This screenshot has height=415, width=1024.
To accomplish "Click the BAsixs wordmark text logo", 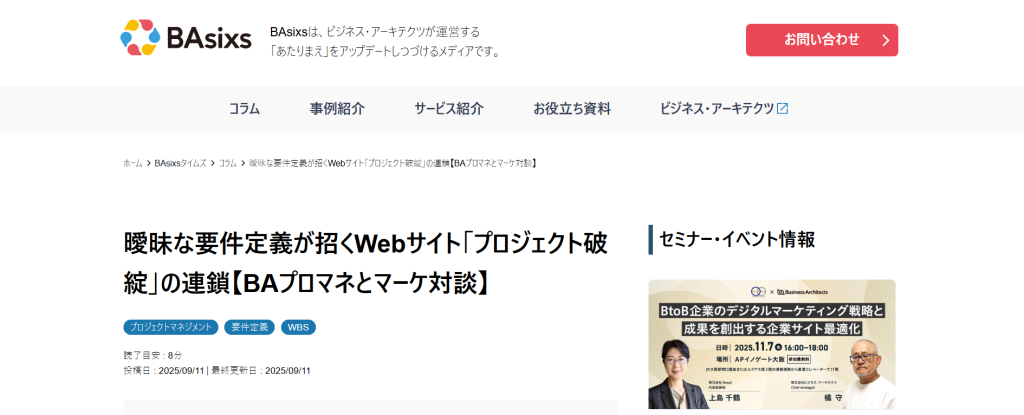I will pos(209,39).
